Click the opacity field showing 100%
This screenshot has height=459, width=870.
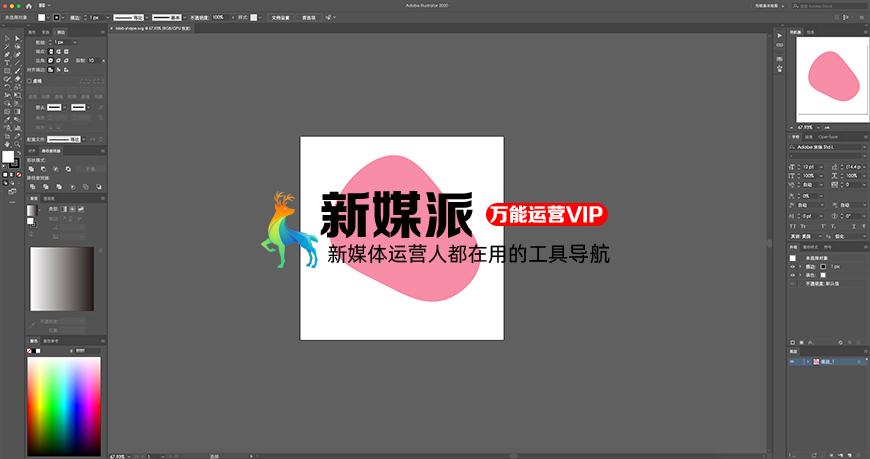point(220,17)
